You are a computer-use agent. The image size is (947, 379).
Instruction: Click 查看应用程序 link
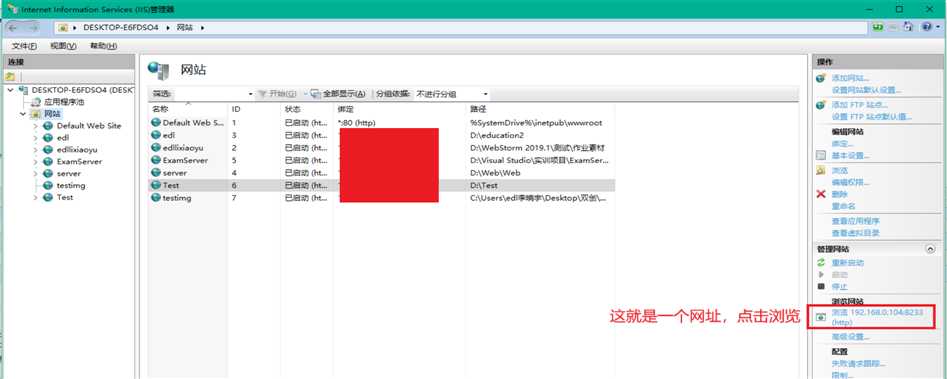(855, 221)
